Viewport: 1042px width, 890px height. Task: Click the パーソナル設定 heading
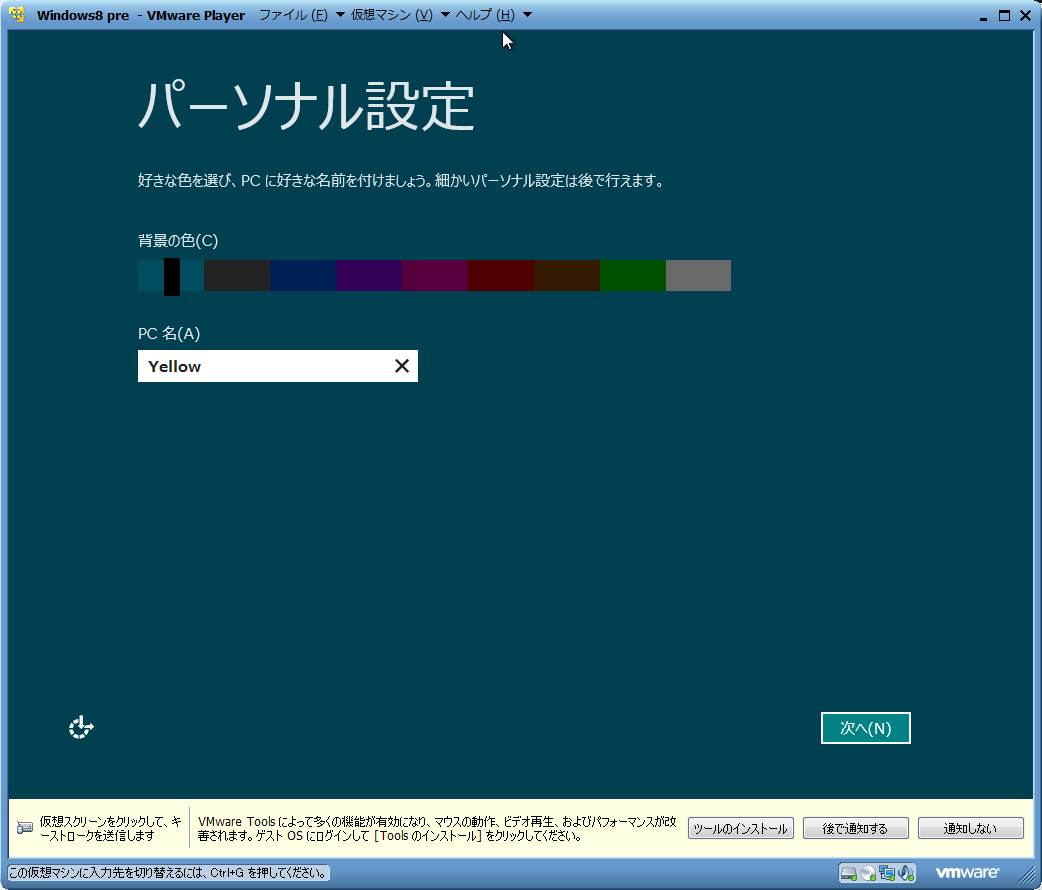306,107
